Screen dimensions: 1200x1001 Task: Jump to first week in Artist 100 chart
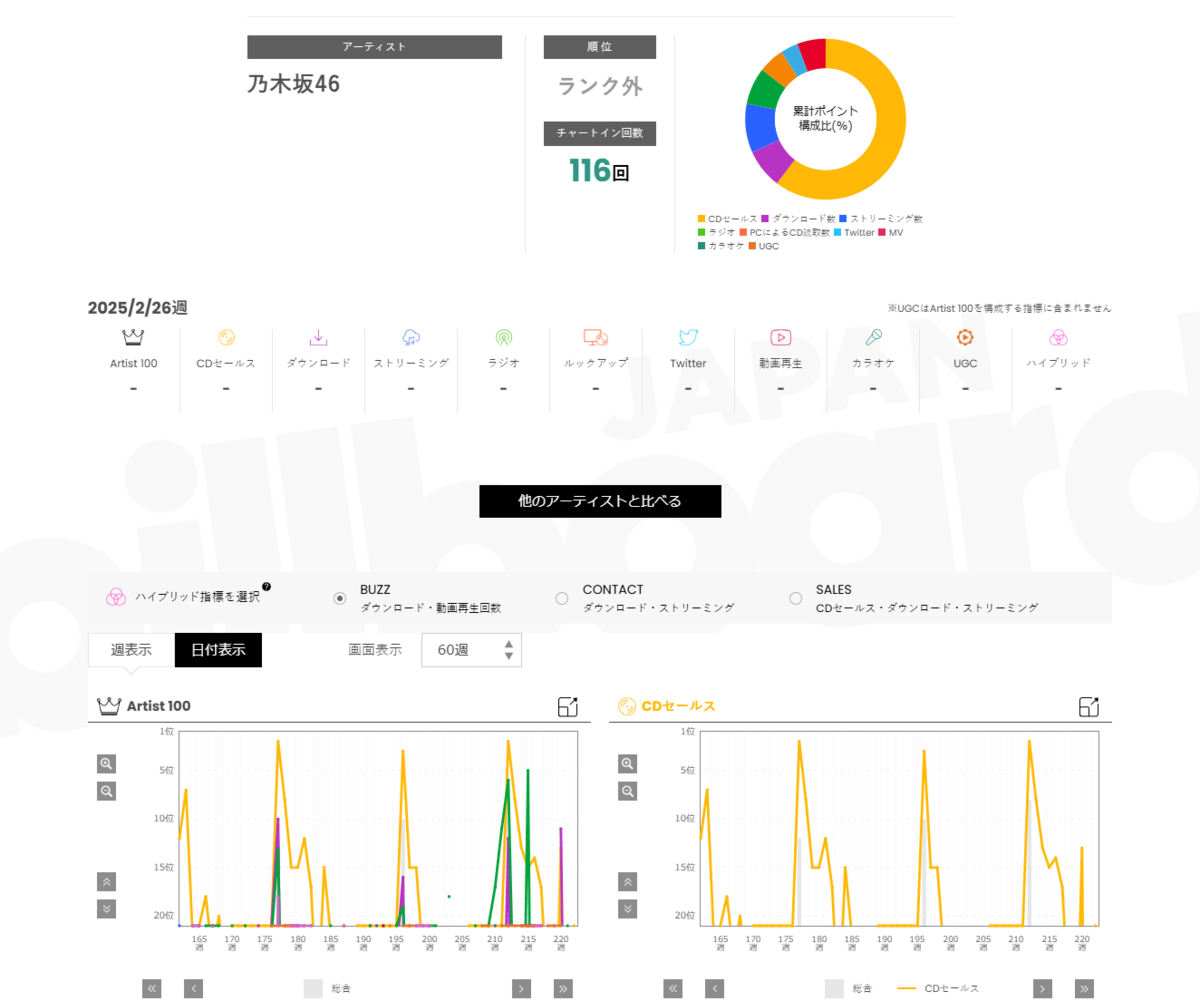(152, 989)
